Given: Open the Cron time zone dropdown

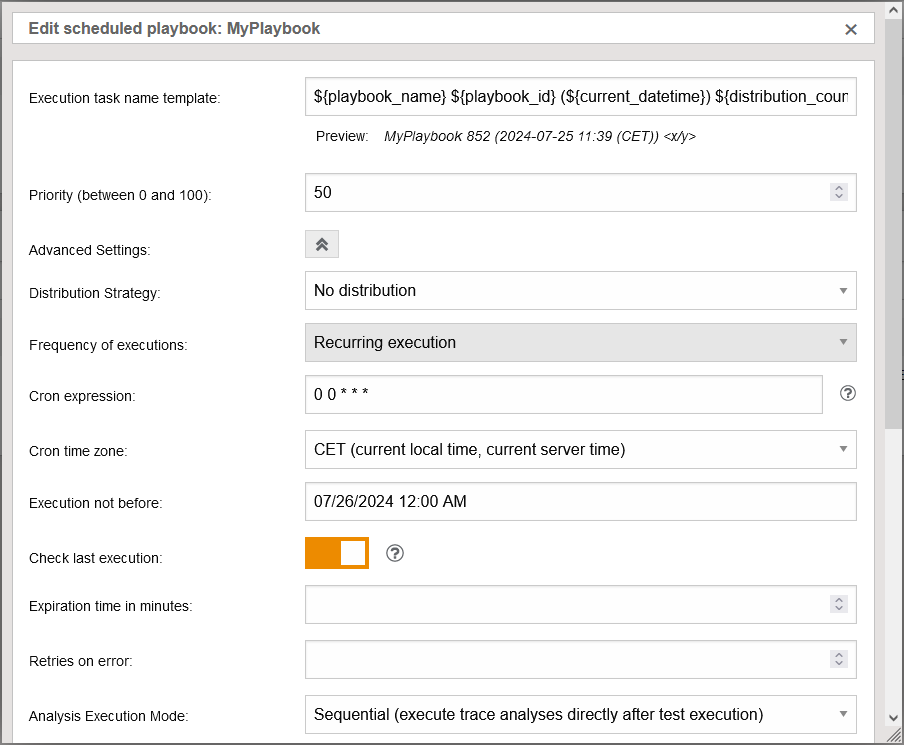Looking at the screenshot, I should [580, 450].
